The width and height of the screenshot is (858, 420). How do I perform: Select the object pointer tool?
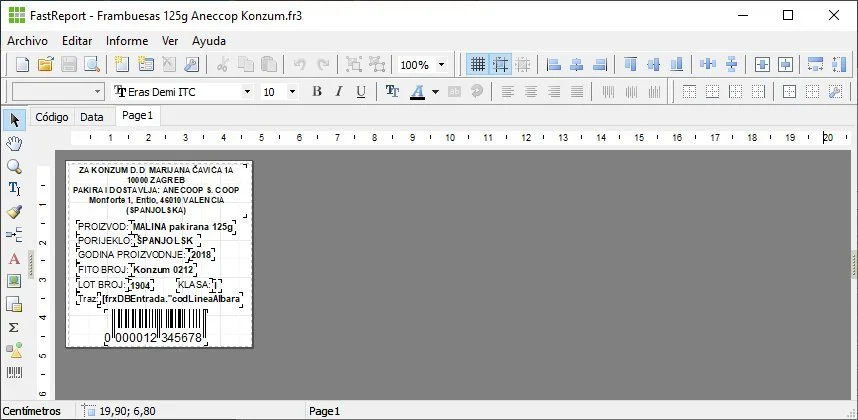pyautogui.click(x=14, y=119)
